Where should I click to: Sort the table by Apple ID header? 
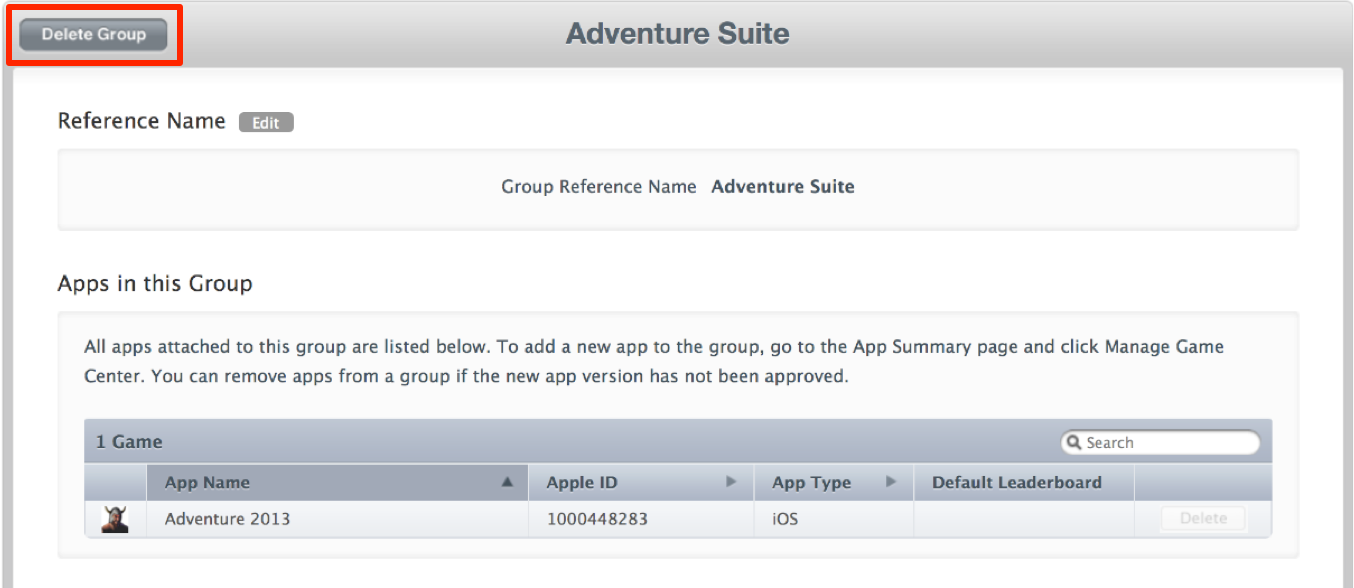[582, 482]
